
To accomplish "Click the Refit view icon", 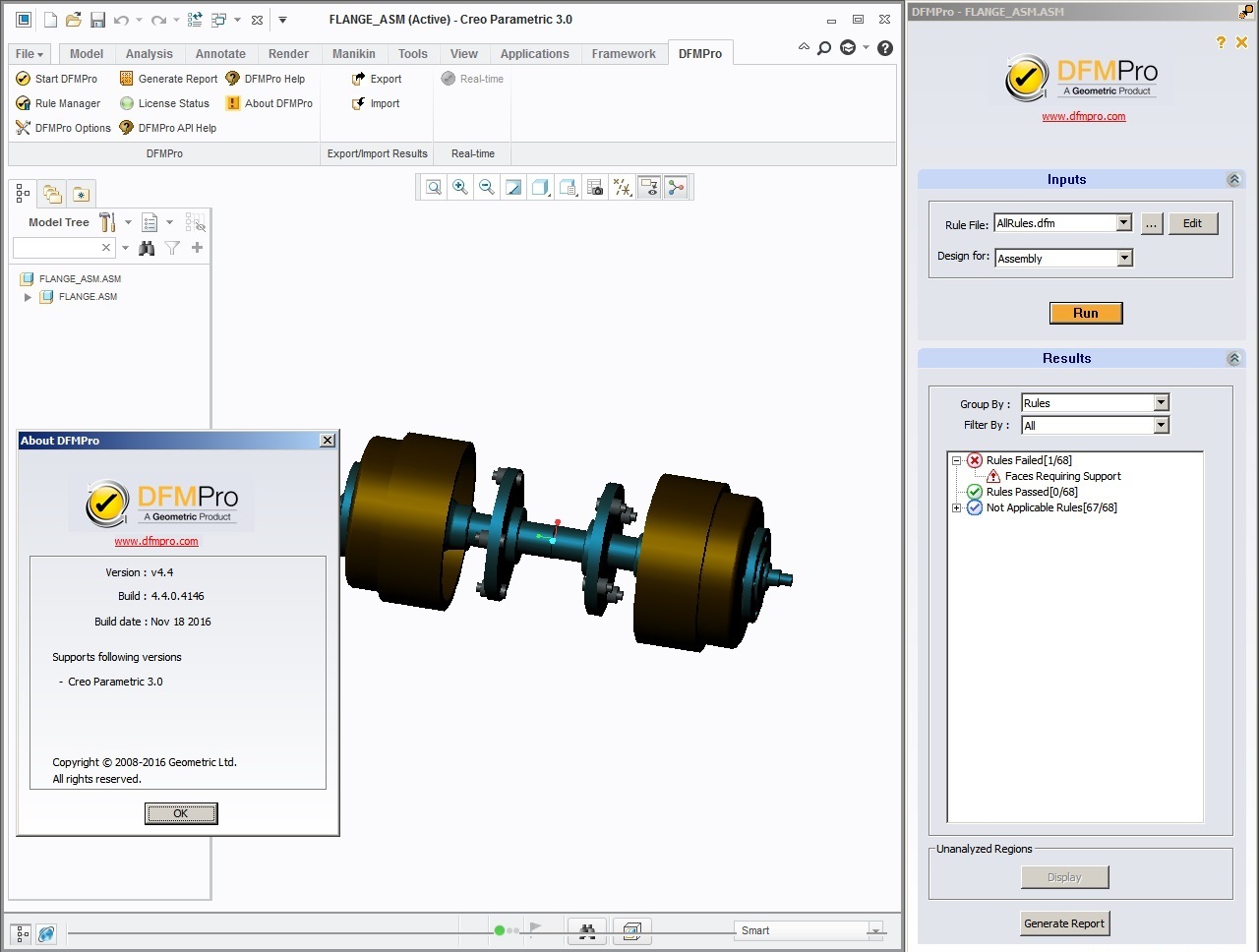I will click(x=434, y=187).
